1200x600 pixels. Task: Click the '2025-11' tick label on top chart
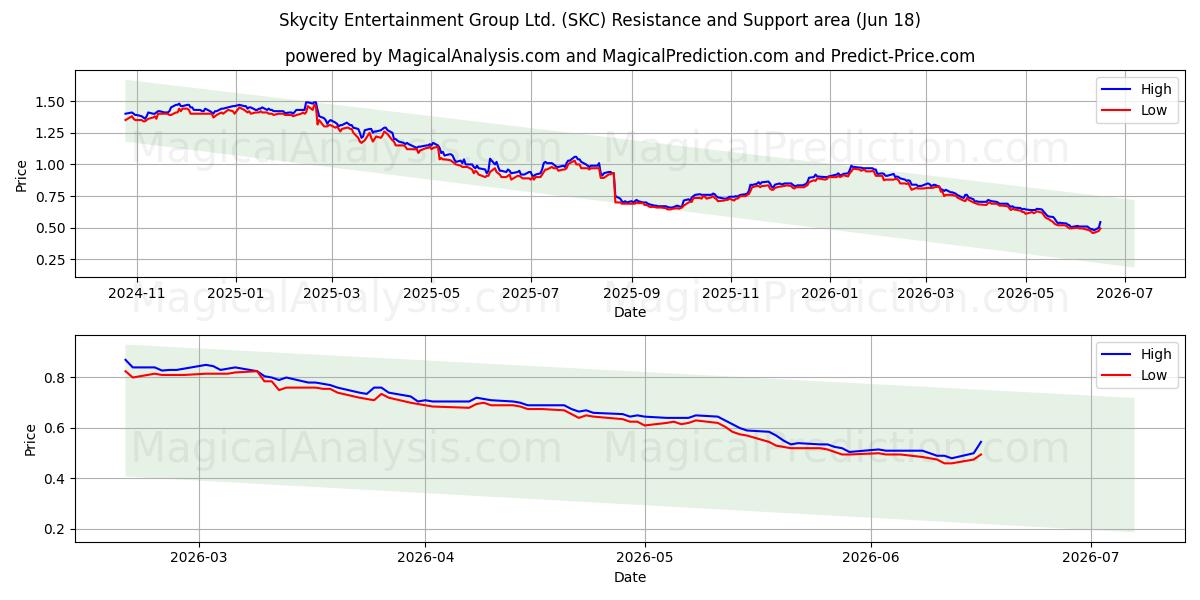731,293
